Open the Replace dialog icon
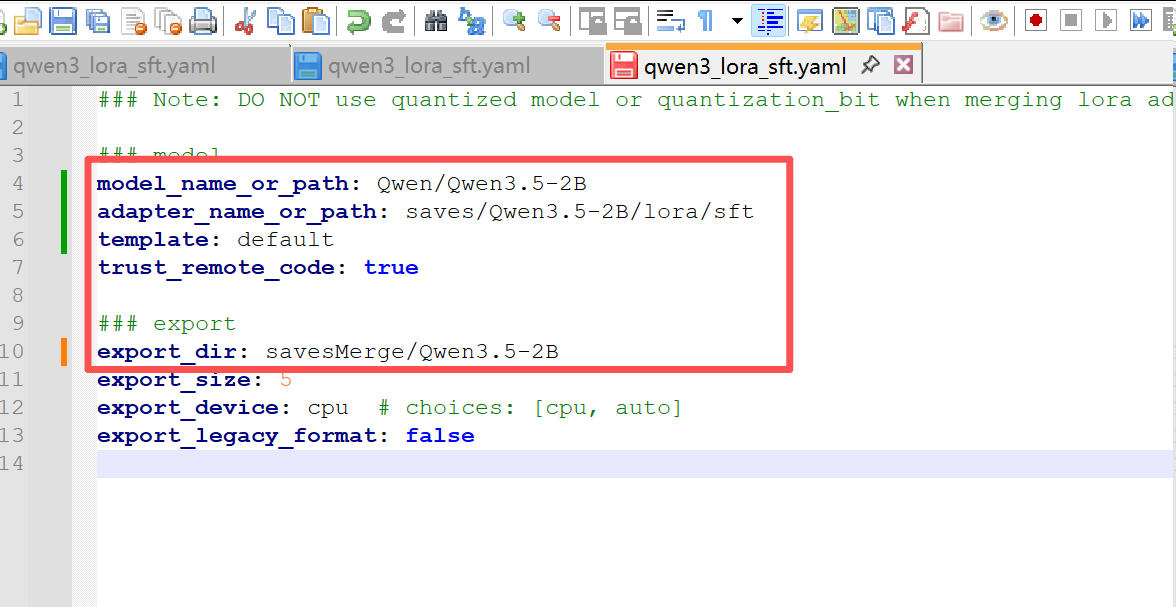The width and height of the screenshot is (1176, 607). 472,20
